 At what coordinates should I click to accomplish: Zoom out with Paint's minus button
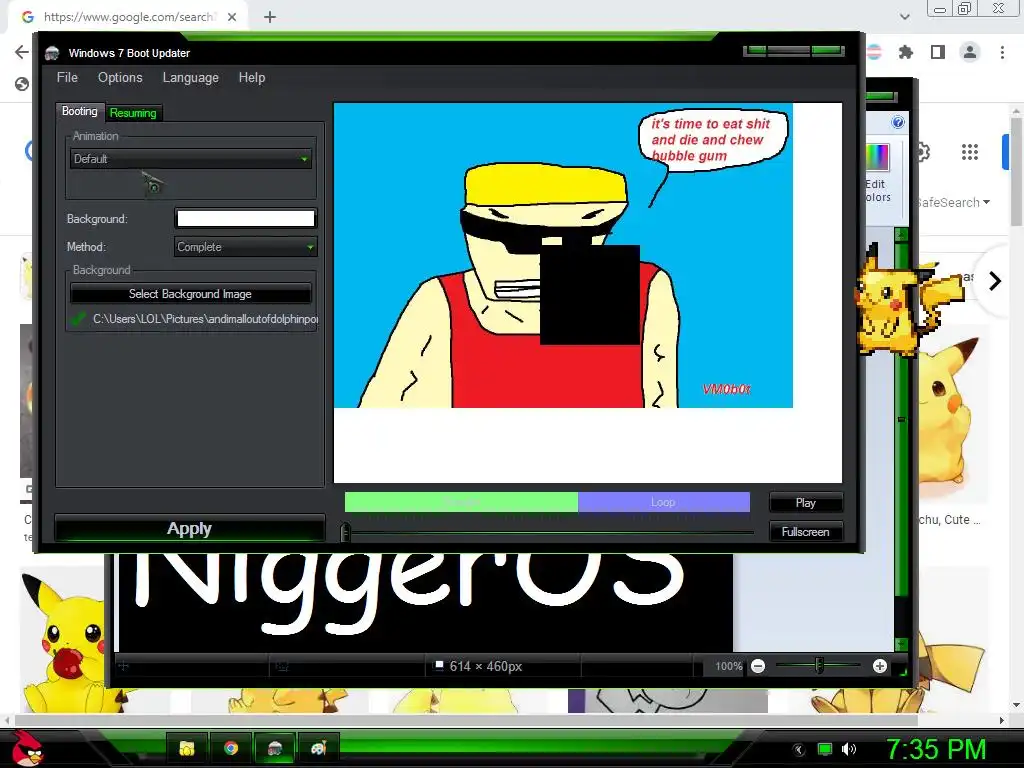point(758,666)
